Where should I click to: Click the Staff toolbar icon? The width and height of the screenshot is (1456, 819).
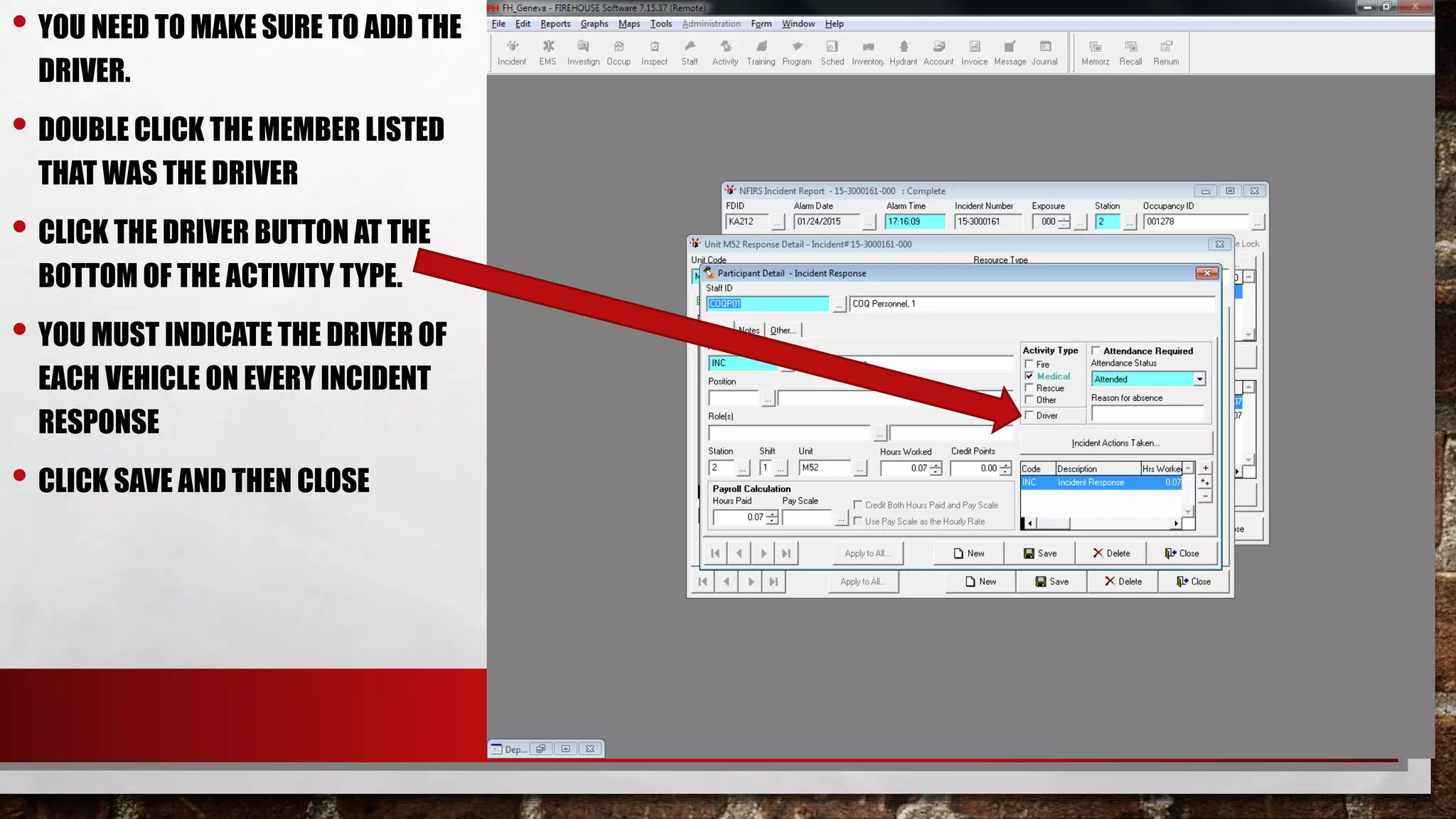point(690,52)
